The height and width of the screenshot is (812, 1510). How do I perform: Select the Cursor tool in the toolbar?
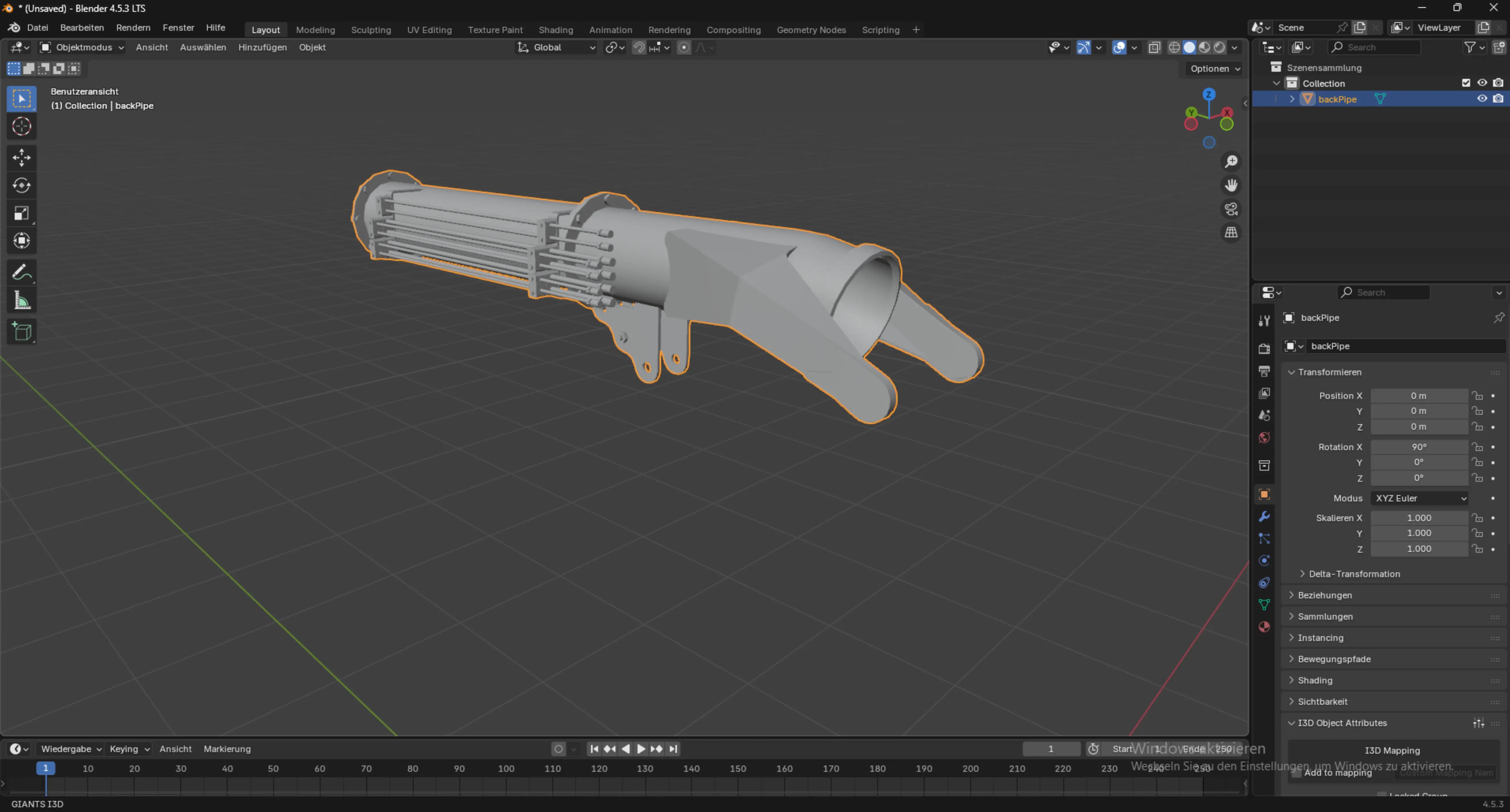click(22, 127)
